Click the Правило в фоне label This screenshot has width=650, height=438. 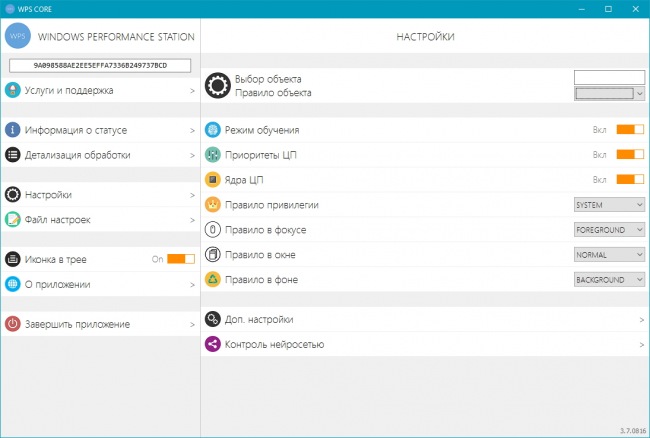(x=261, y=280)
